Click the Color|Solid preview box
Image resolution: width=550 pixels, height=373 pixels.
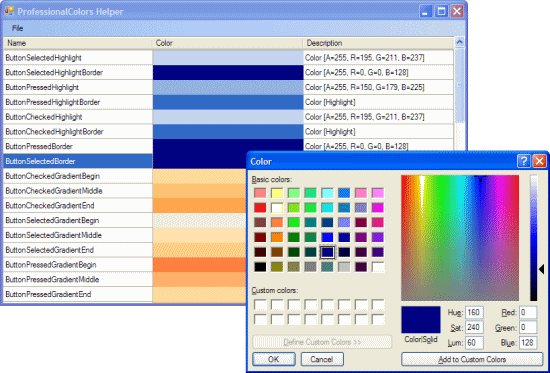tap(421, 319)
